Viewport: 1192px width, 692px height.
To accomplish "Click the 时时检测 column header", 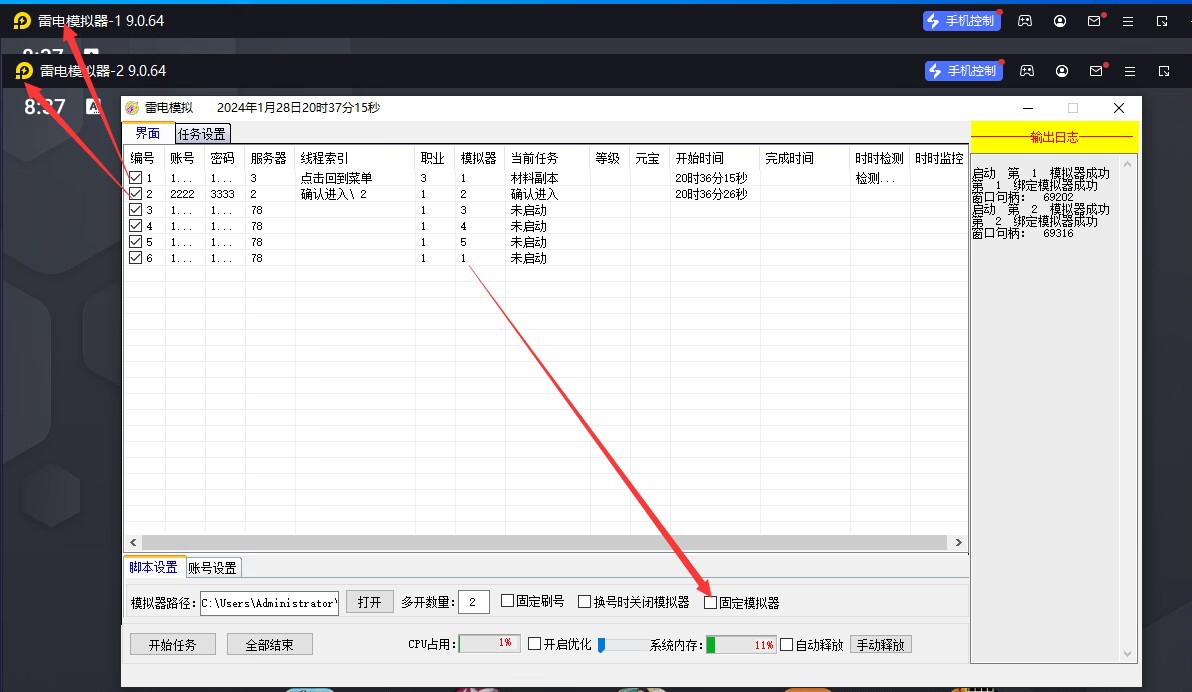I will [879, 158].
